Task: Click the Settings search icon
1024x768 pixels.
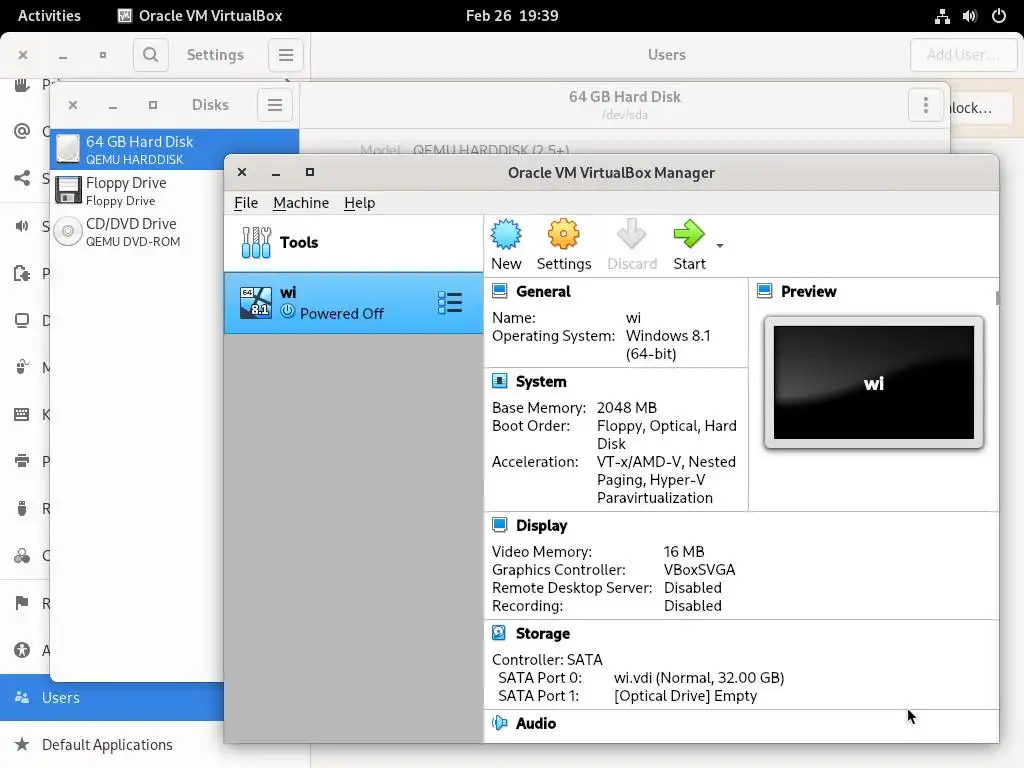Action: [151, 55]
